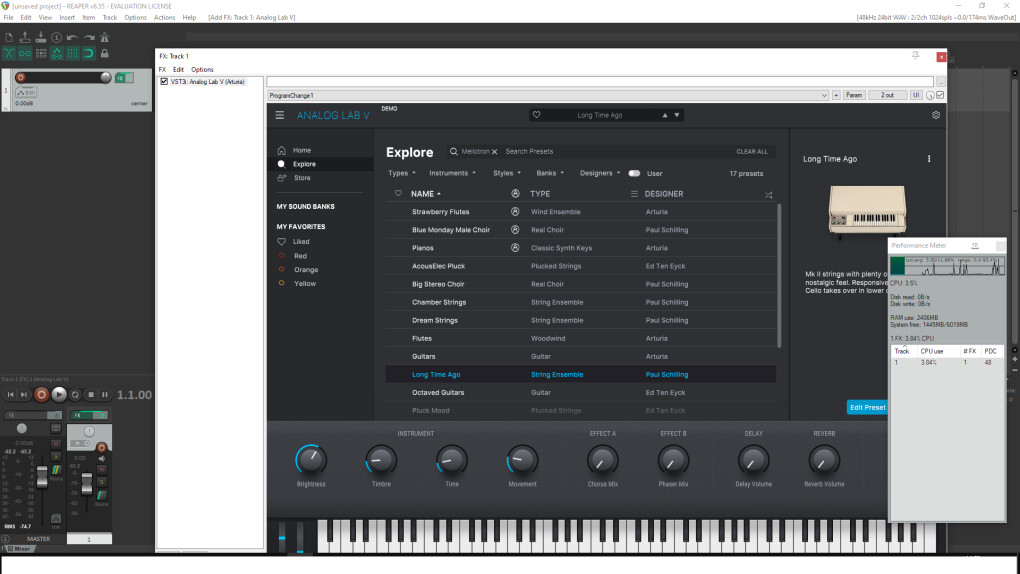Mute Track 1 in the mixer
The width and height of the screenshot is (1020, 574).
click(x=101, y=469)
